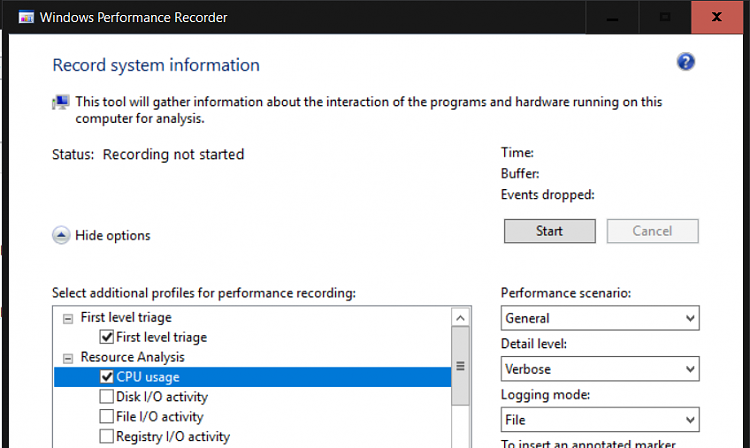The image size is (750, 448).
Task: Select the Registry I/O activity row text
Action: pos(173,437)
